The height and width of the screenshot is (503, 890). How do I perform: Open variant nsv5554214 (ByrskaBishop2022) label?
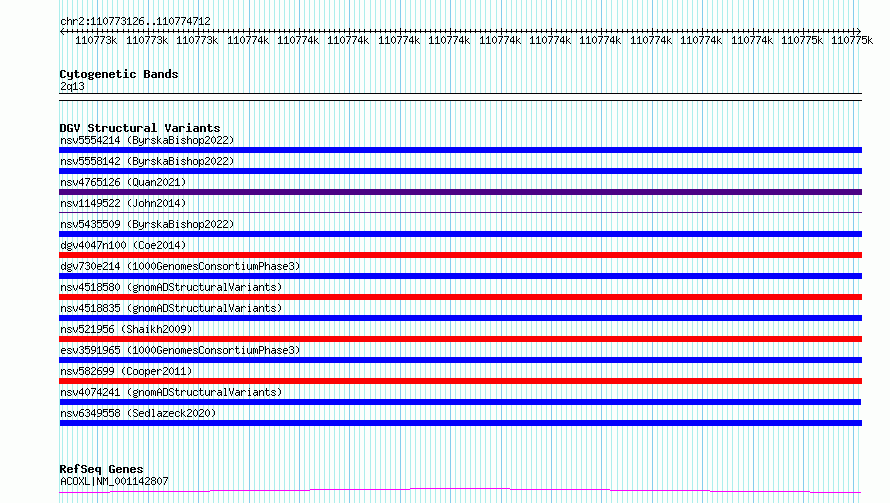pyautogui.click(x=147, y=140)
